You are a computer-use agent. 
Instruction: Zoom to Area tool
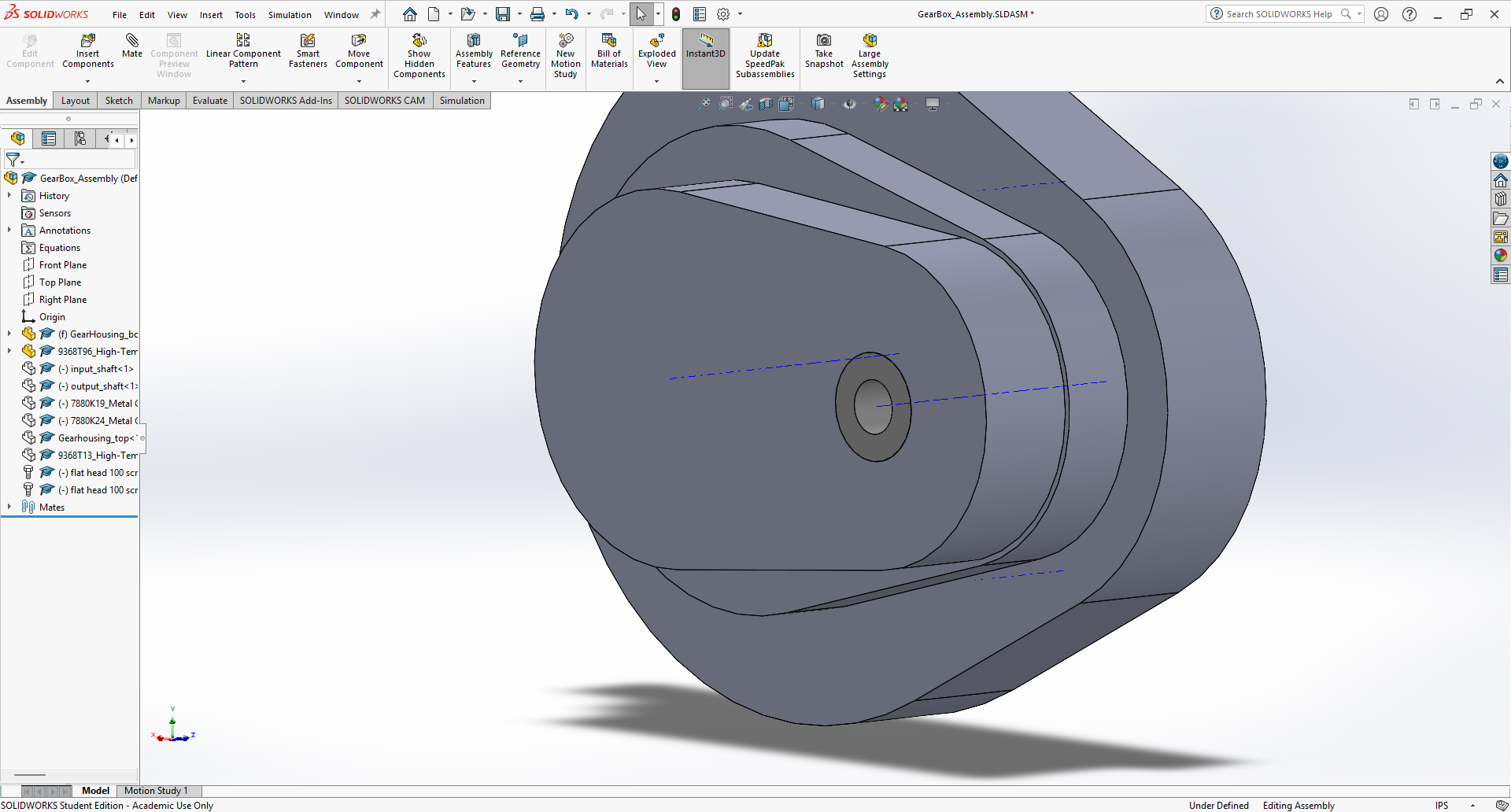point(725,104)
